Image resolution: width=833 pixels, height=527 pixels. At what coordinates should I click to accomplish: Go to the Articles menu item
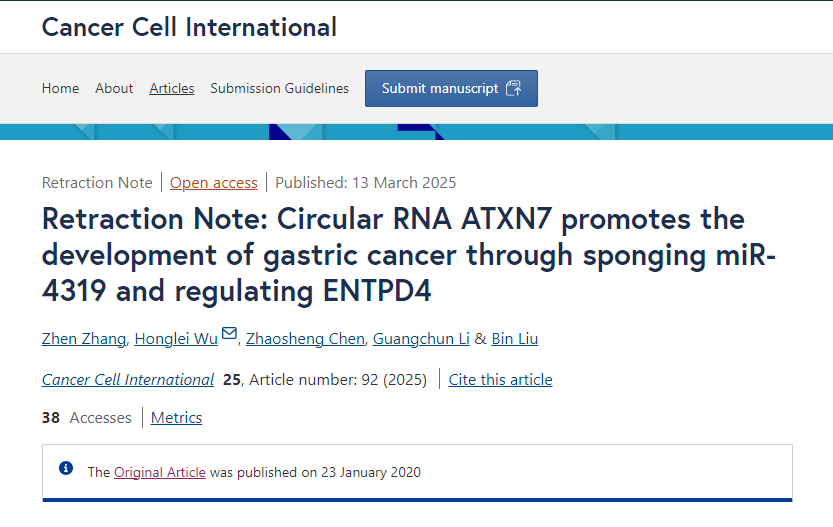(x=172, y=88)
